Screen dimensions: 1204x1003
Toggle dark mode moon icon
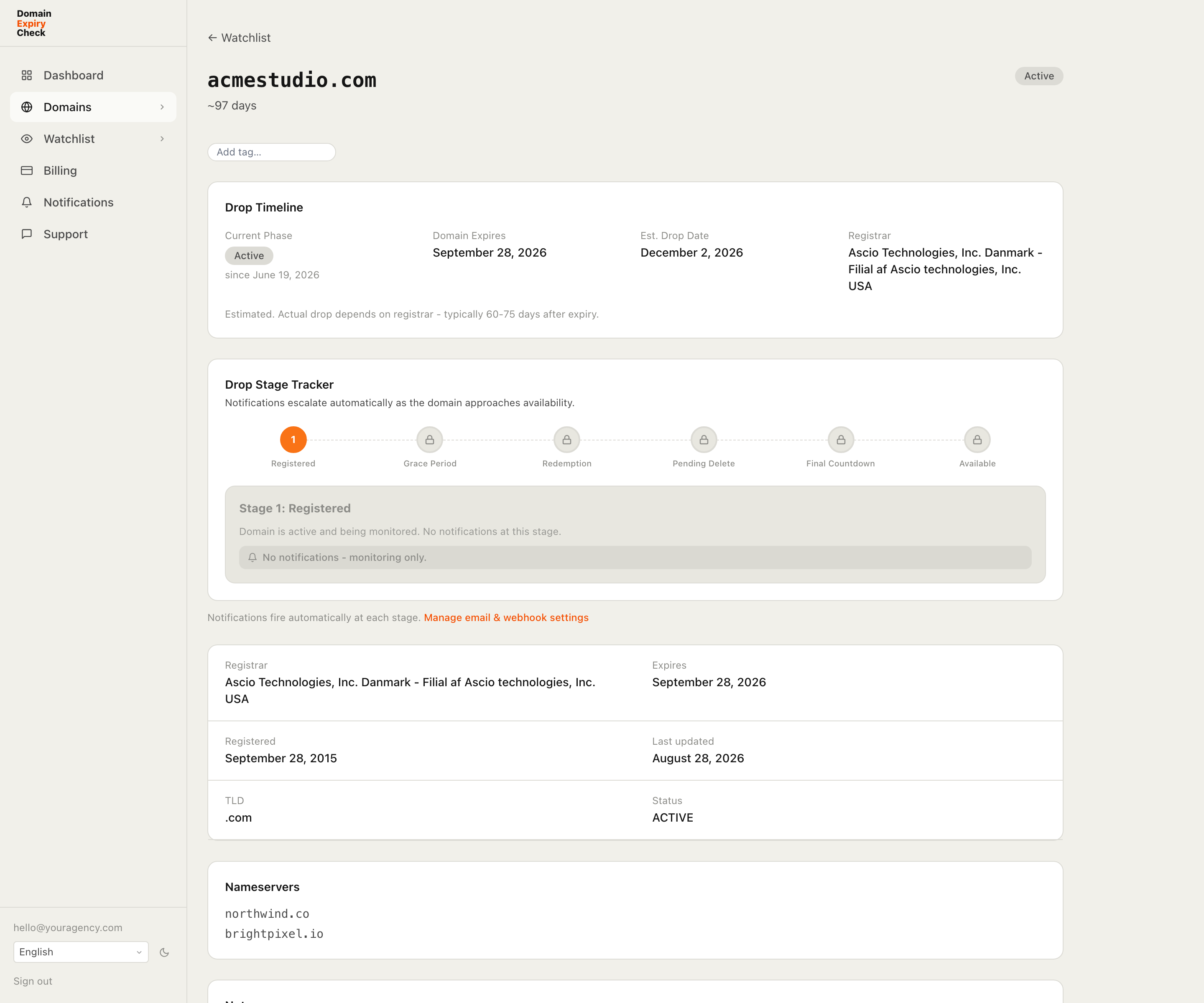(x=165, y=952)
